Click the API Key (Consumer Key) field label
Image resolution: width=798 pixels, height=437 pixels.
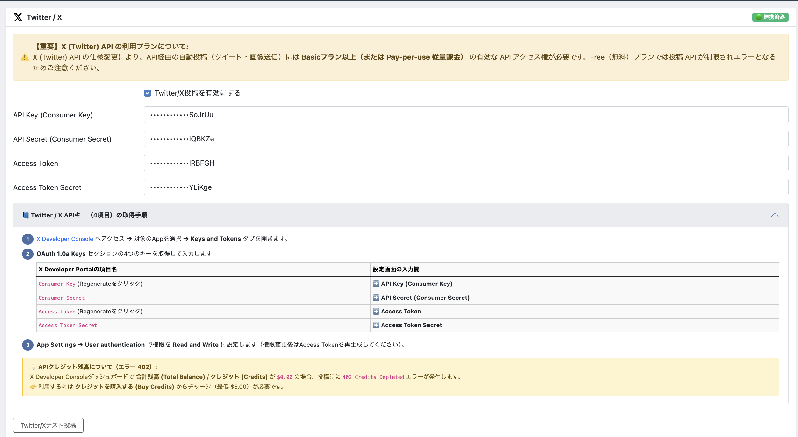coord(53,115)
